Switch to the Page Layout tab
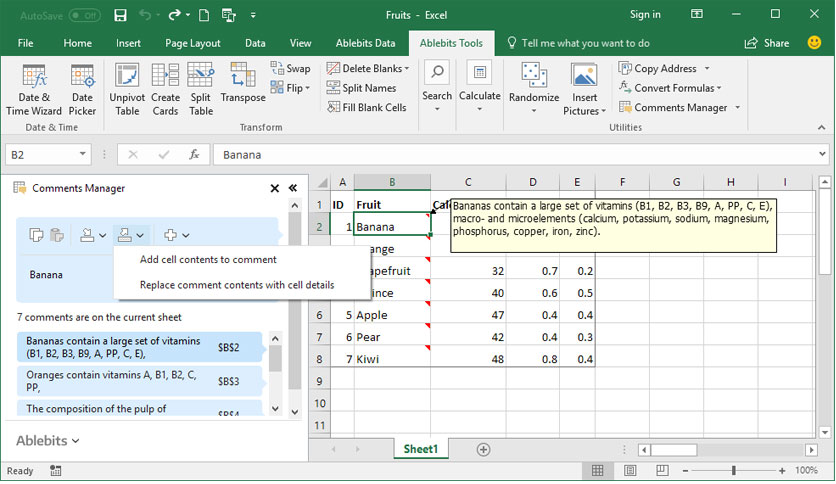 tap(192, 43)
